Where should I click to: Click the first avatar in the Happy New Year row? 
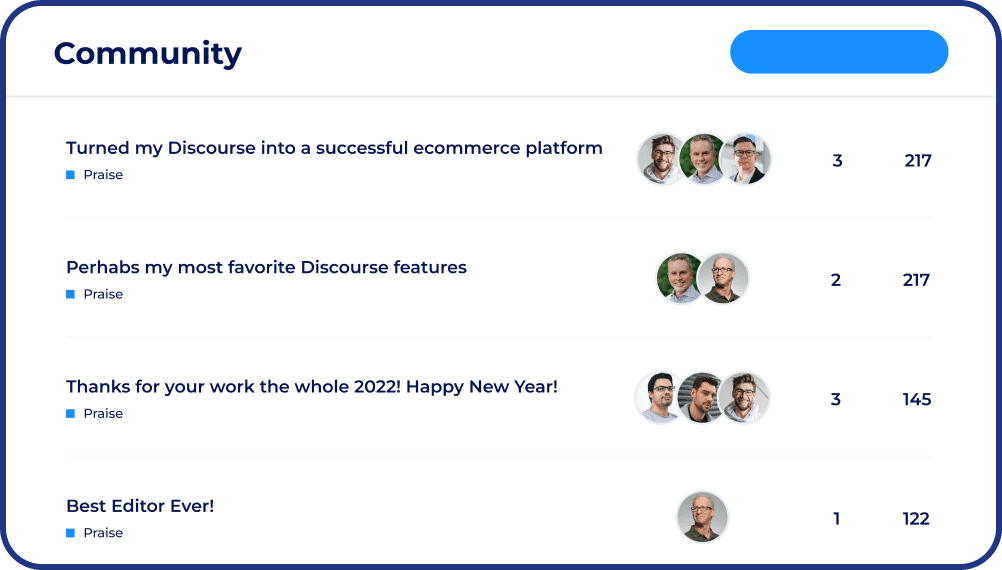coord(659,398)
